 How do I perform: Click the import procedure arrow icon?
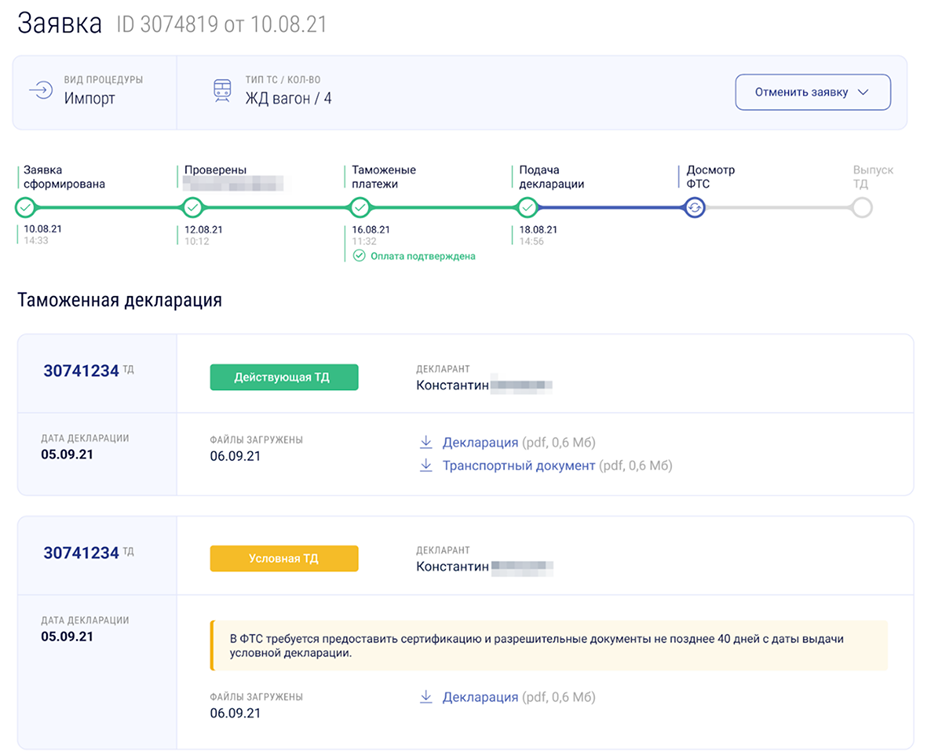tap(40, 91)
